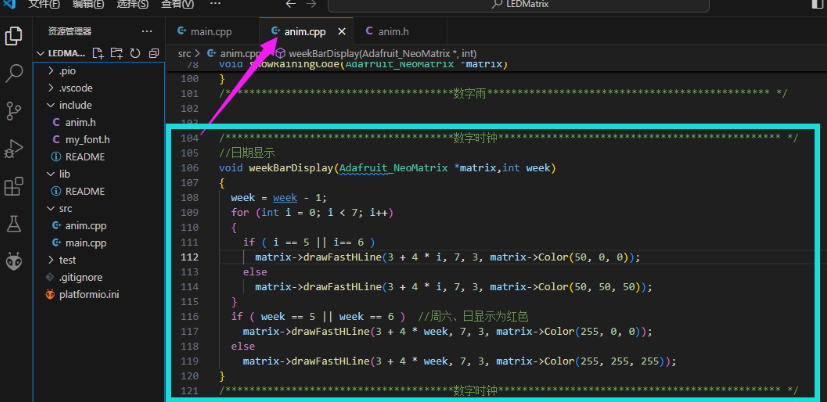
Task: Click the Refresh Explorer icon
Action: point(135,53)
